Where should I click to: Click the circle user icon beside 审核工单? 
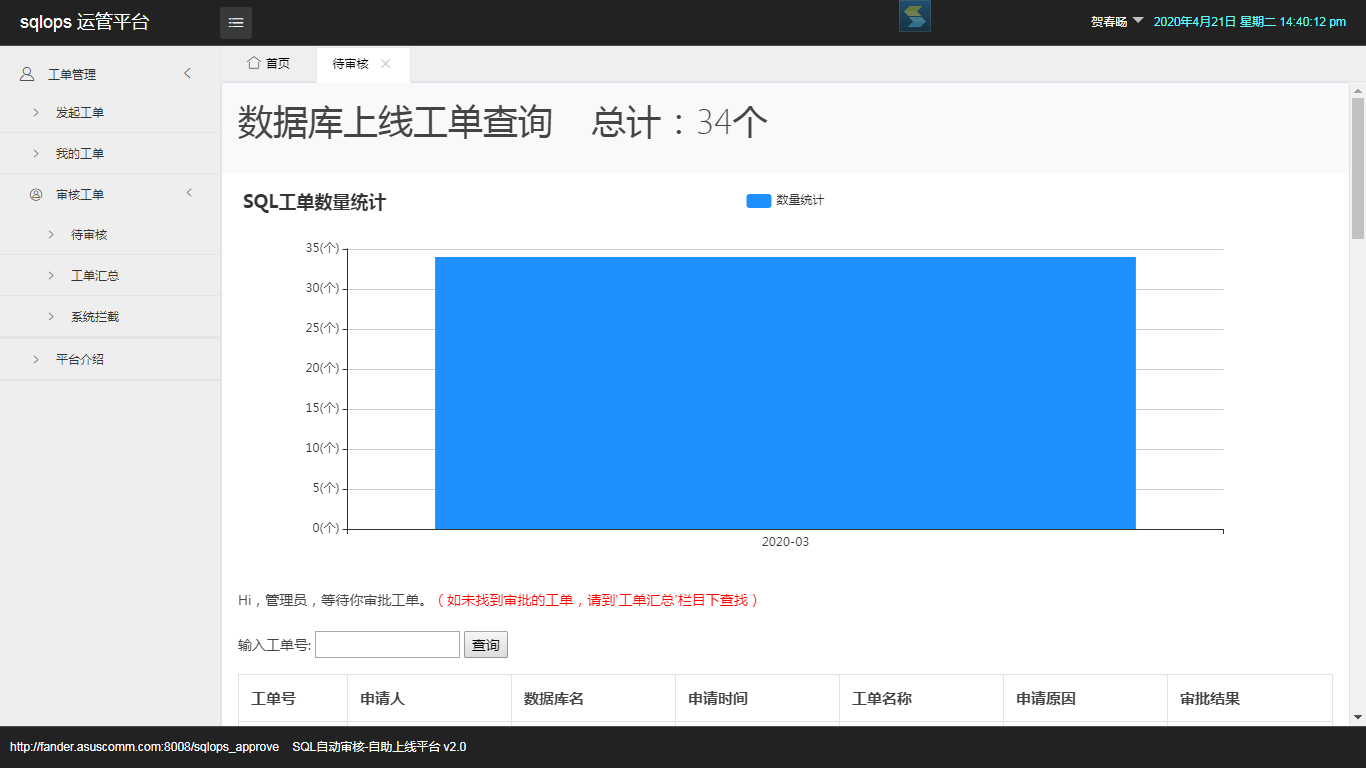(36, 195)
